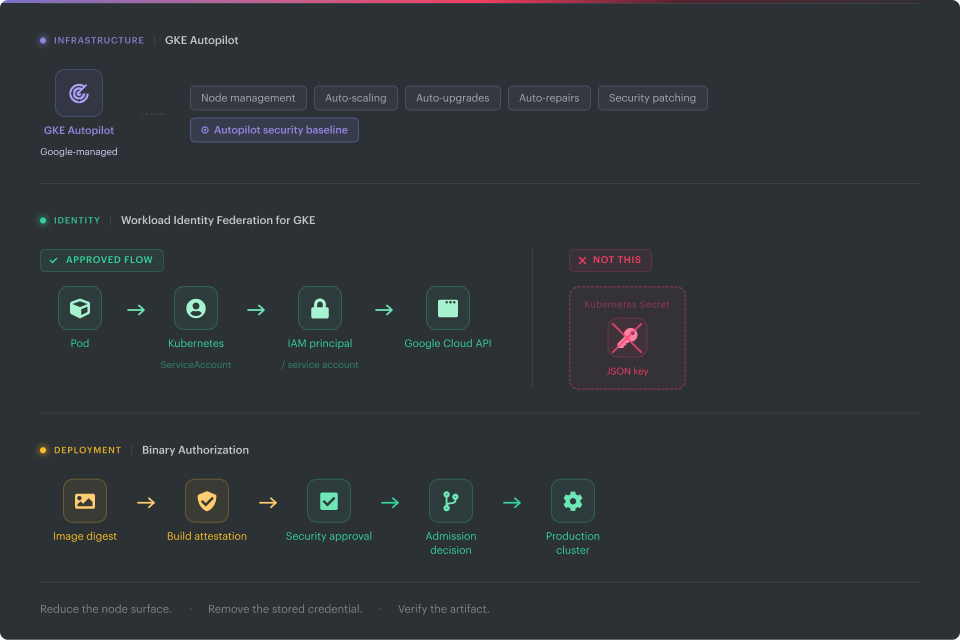Click the green Identity section dot
Viewport: 960px width, 640px height.
click(43, 220)
